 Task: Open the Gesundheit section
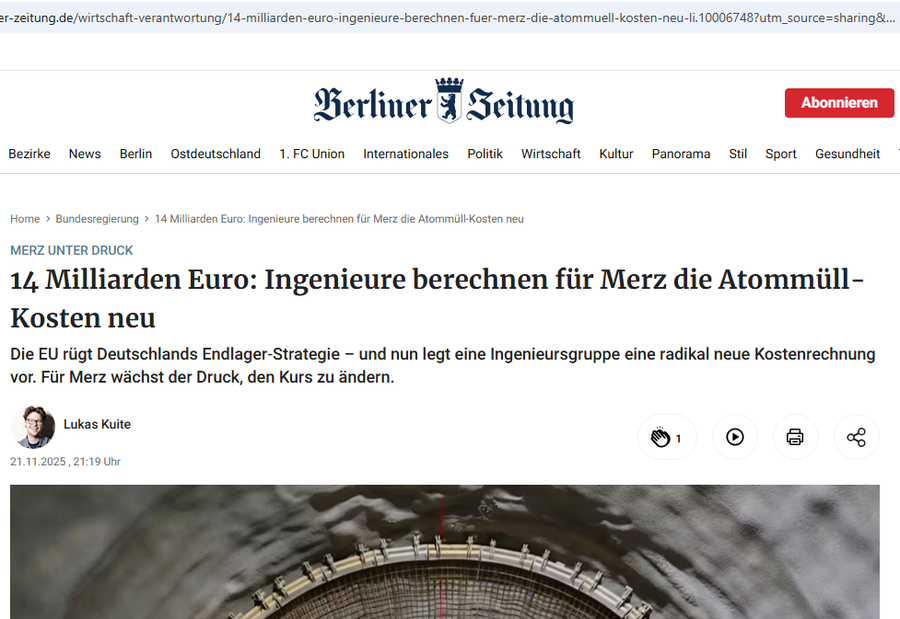(x=847, y=154)
